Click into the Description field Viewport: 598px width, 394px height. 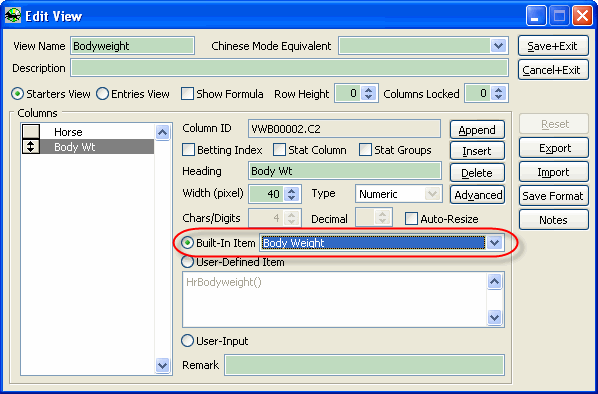tap(289, 68)
